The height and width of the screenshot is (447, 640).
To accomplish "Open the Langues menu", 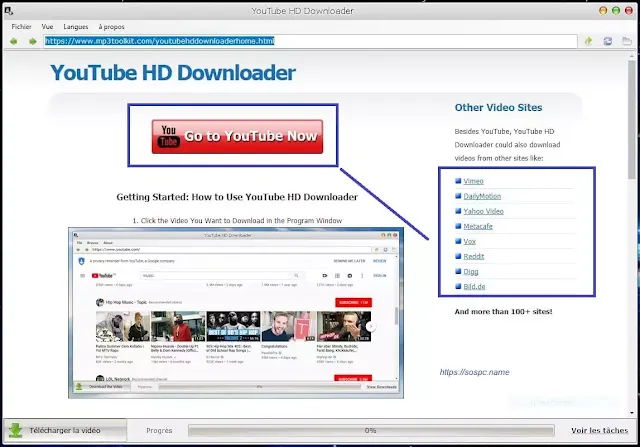I will [x=76, y=27].
